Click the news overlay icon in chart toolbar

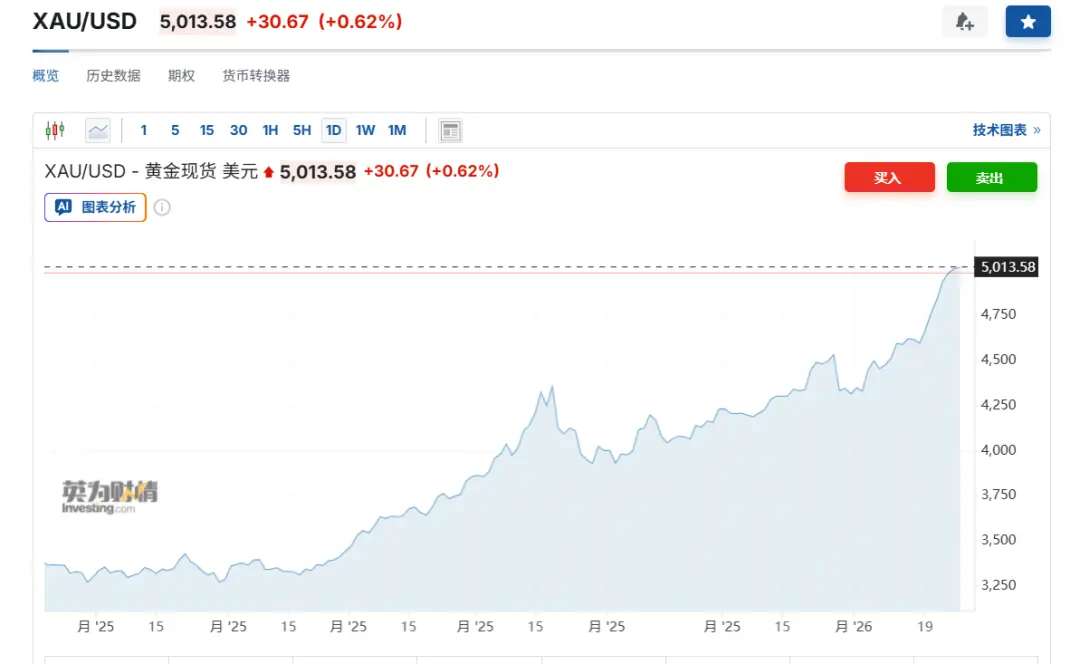450,130
